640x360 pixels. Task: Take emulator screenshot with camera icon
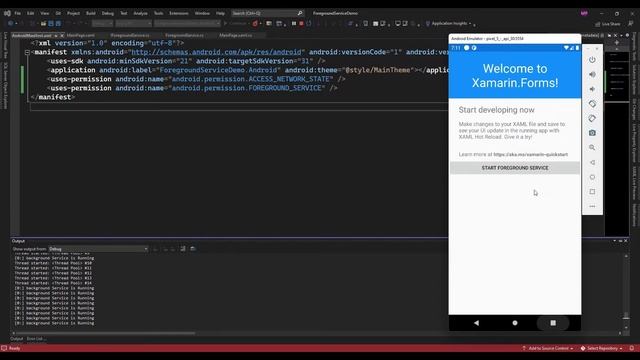(x=592, y=133)
